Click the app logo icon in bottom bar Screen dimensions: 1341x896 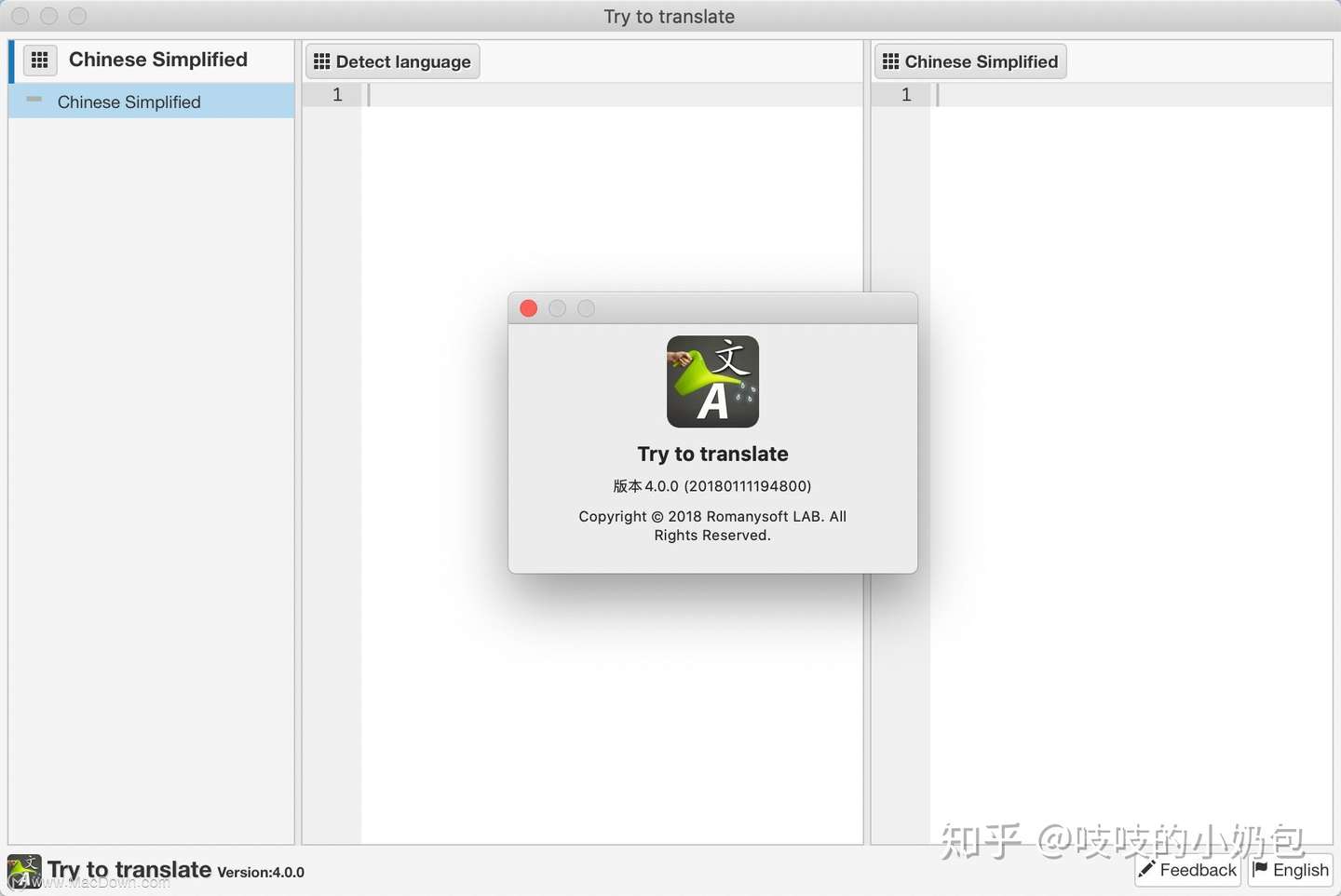pos(24,871)
